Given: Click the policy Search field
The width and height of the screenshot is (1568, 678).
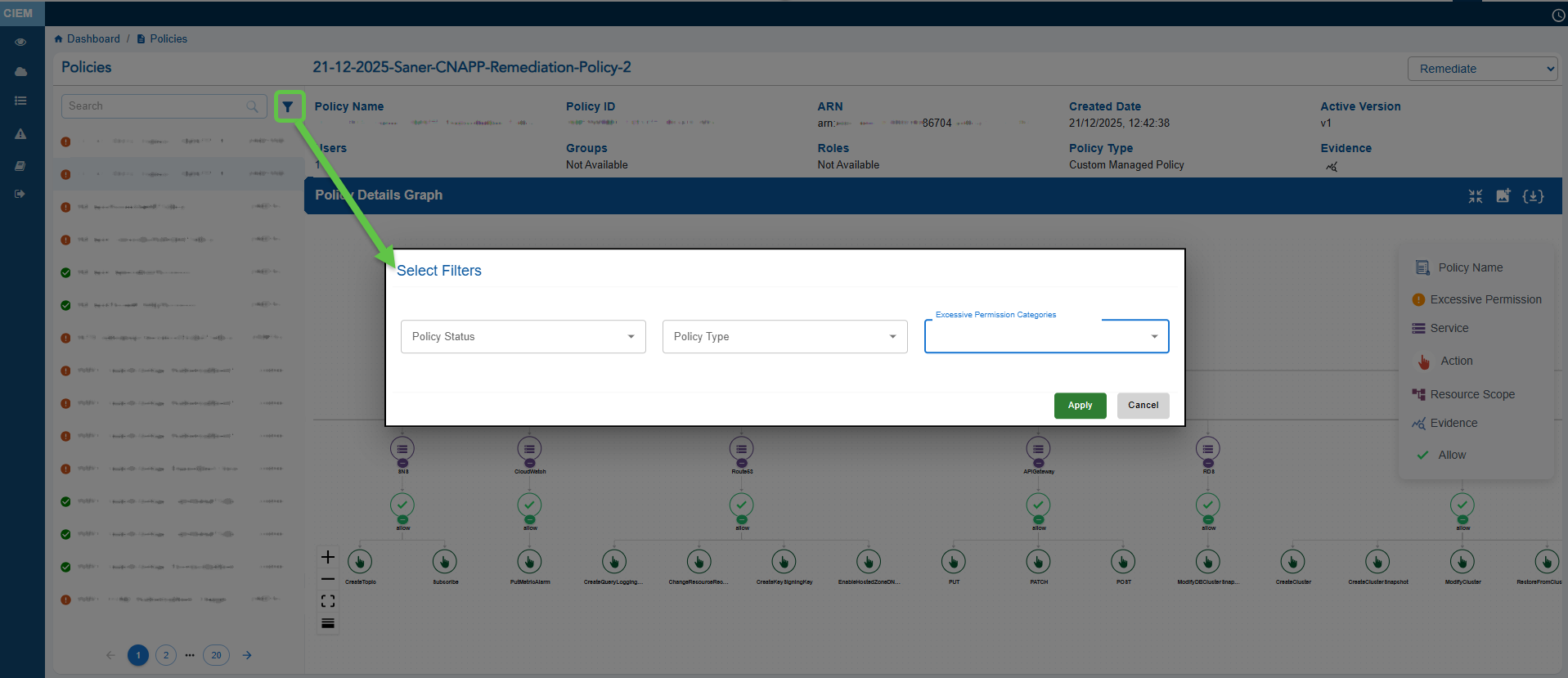Looking at the screenshot, I should pyautogui.click(x=155, y=106).
